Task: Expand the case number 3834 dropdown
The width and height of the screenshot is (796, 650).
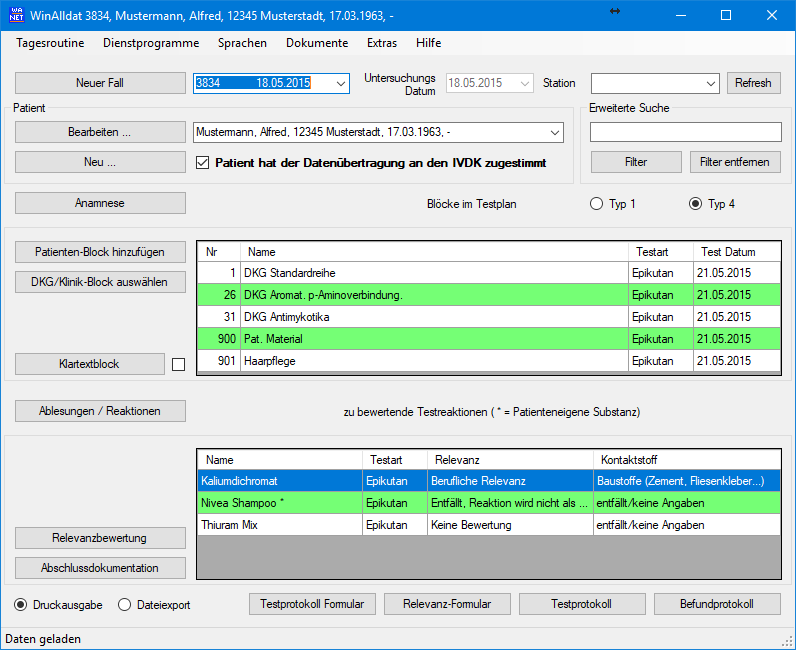Action: click(x=340, y=84)
